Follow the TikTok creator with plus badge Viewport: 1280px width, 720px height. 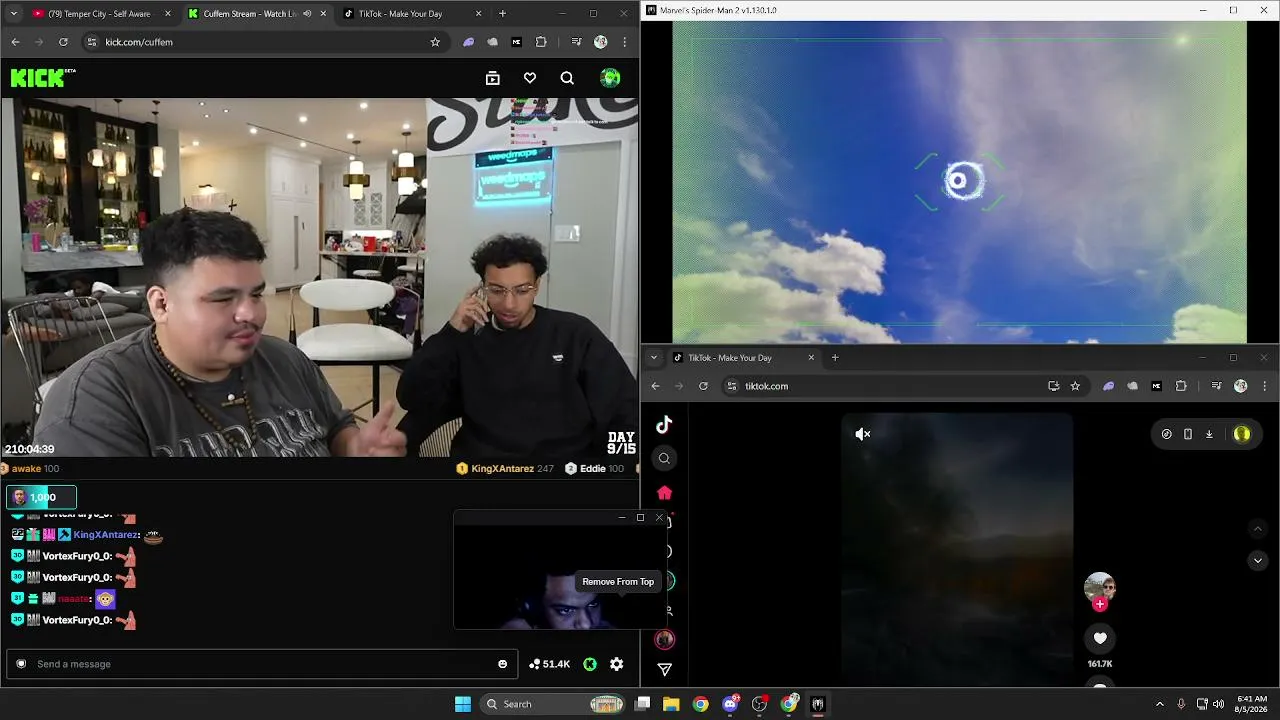click(1100, 604)
